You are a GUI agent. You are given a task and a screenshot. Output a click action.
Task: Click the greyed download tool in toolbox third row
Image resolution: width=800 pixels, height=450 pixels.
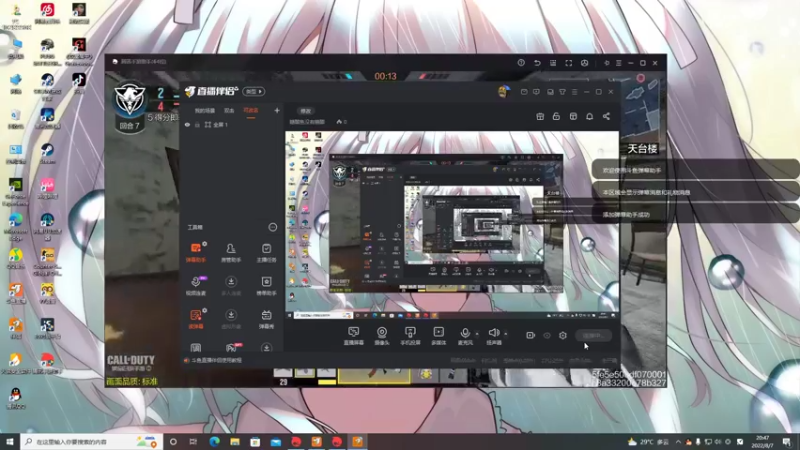[231, 318]
